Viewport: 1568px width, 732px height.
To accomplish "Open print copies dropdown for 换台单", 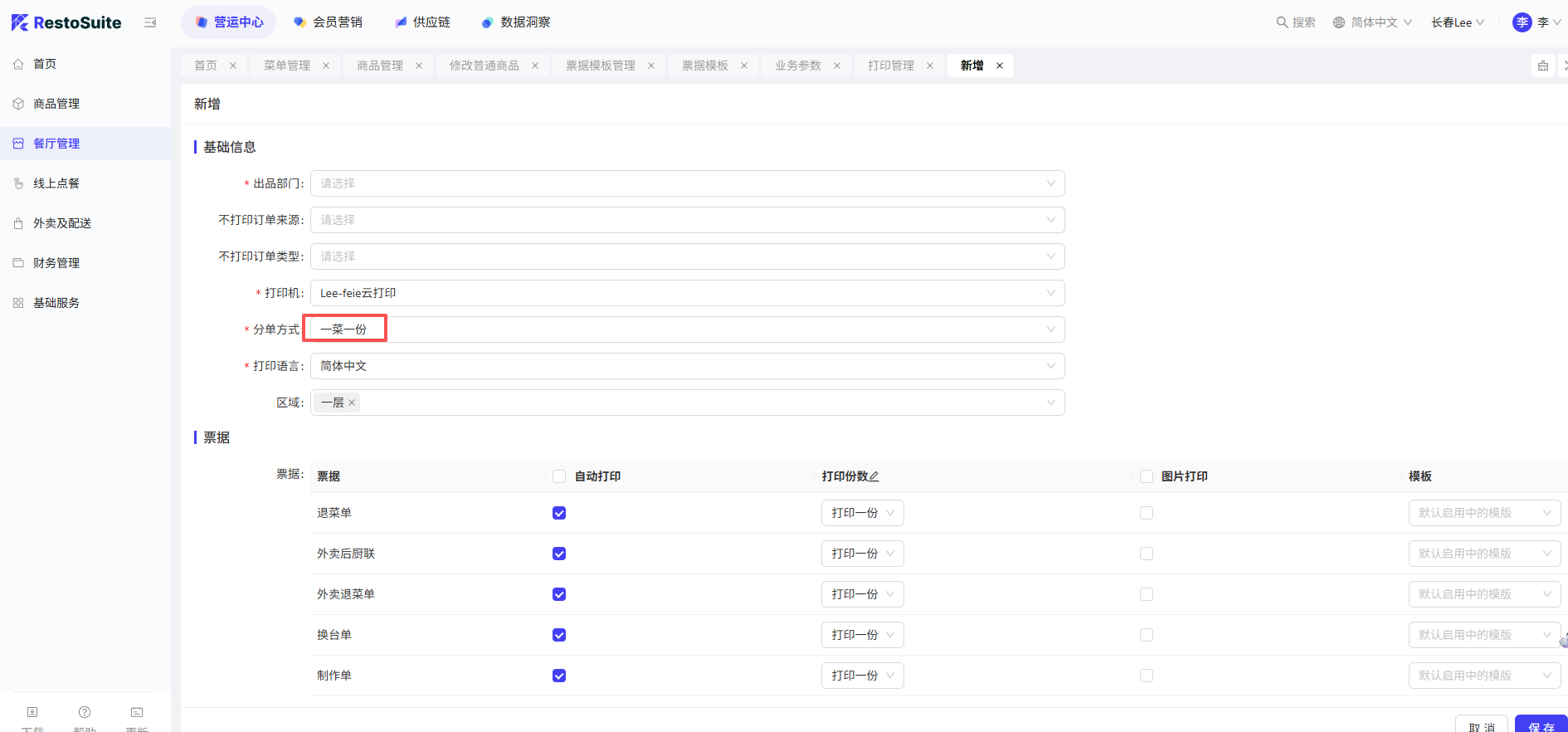I will (x=862, y=635).
